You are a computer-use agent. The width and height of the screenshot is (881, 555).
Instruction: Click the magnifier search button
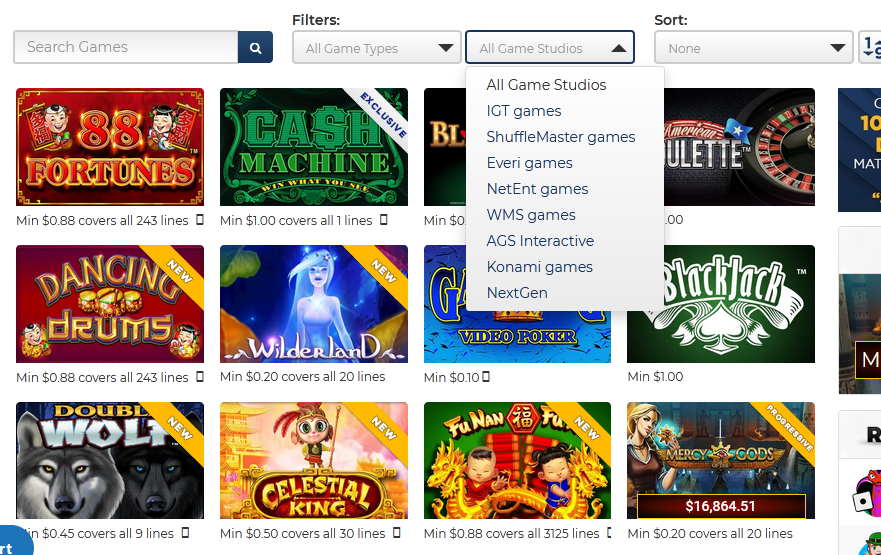click(255, 47)
